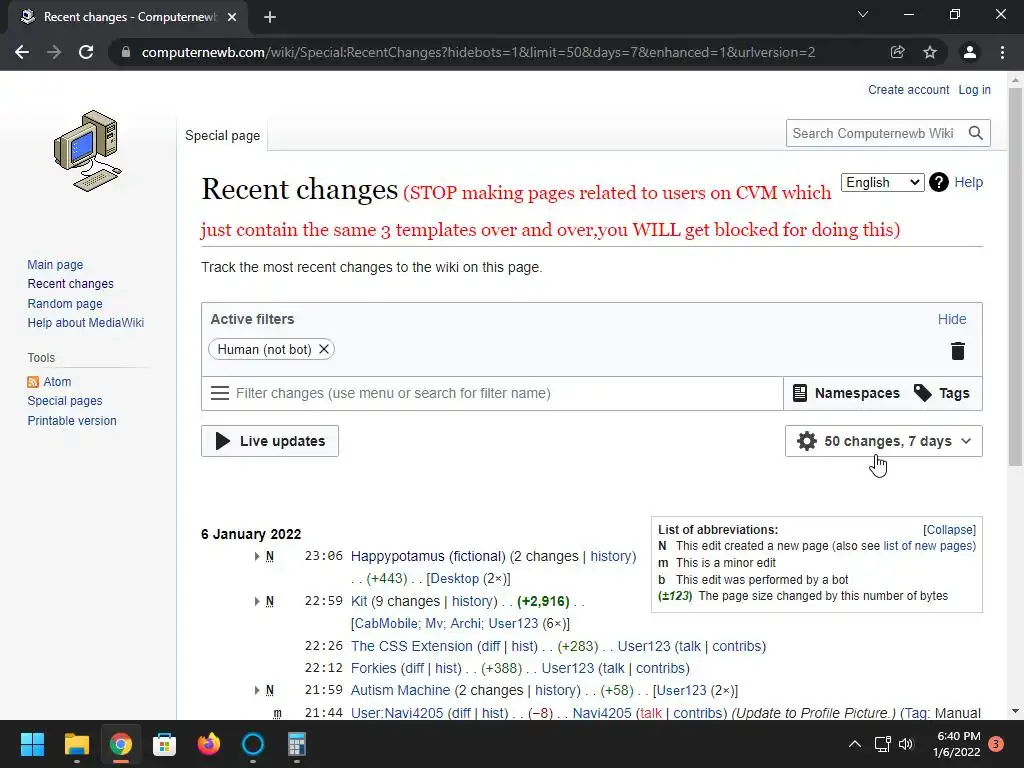1024x768 pixels.
Task: Show hidden system tray icons
Action: pyautogui.click(x=855, y=744)
